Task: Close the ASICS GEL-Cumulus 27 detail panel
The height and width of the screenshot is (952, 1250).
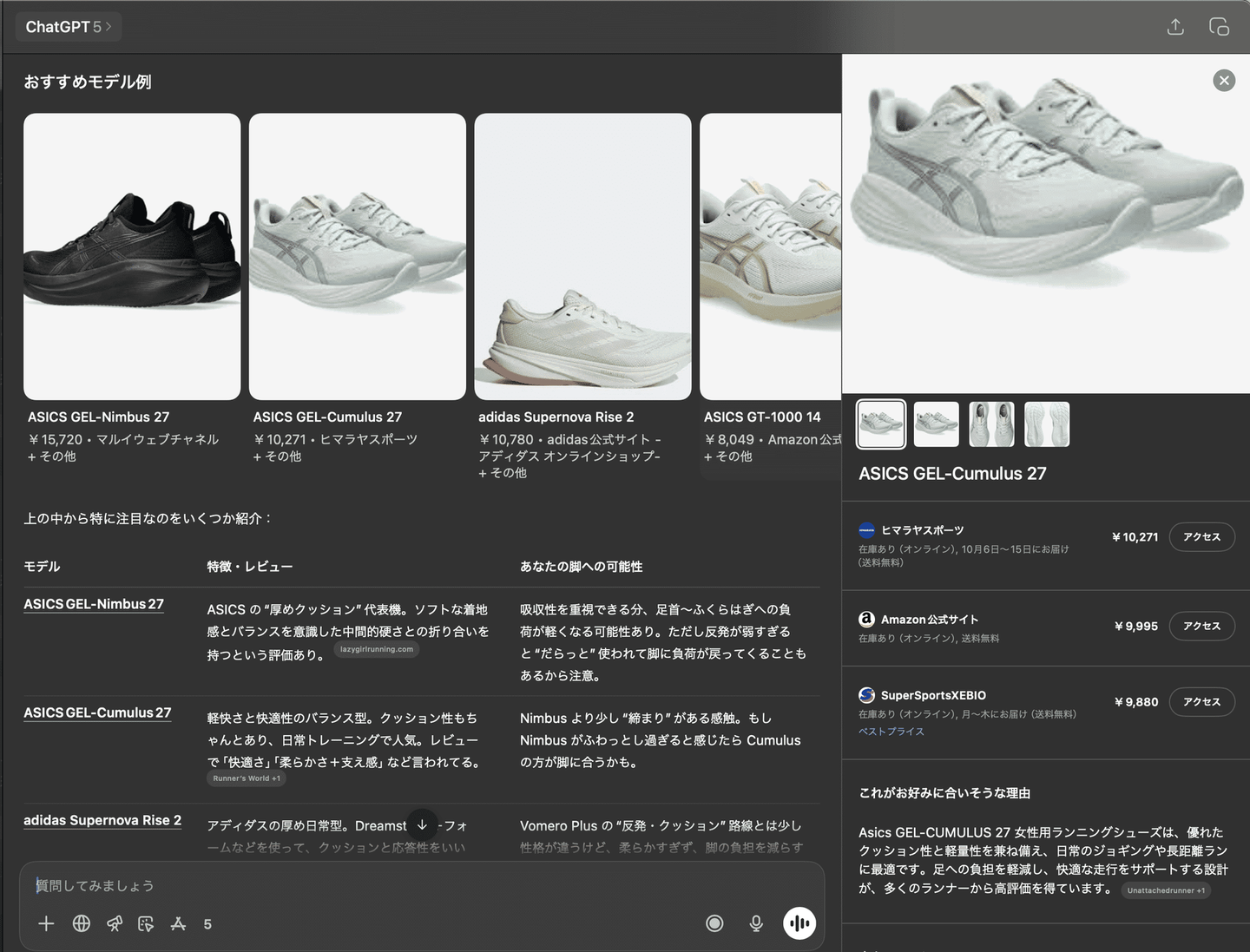Action: tap(1224, 81)
